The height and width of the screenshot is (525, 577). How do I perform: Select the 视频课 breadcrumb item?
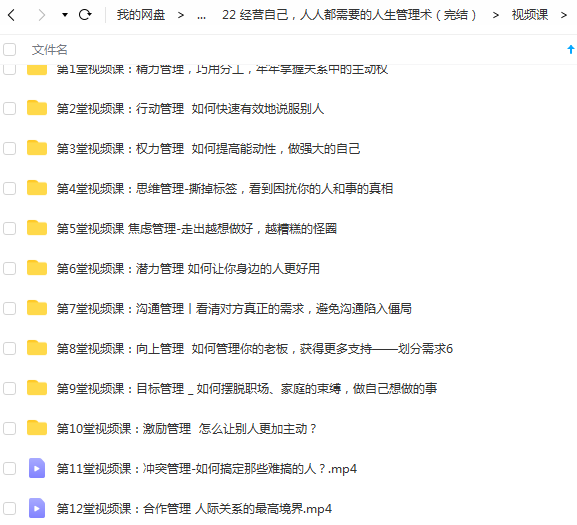point(530,15)
